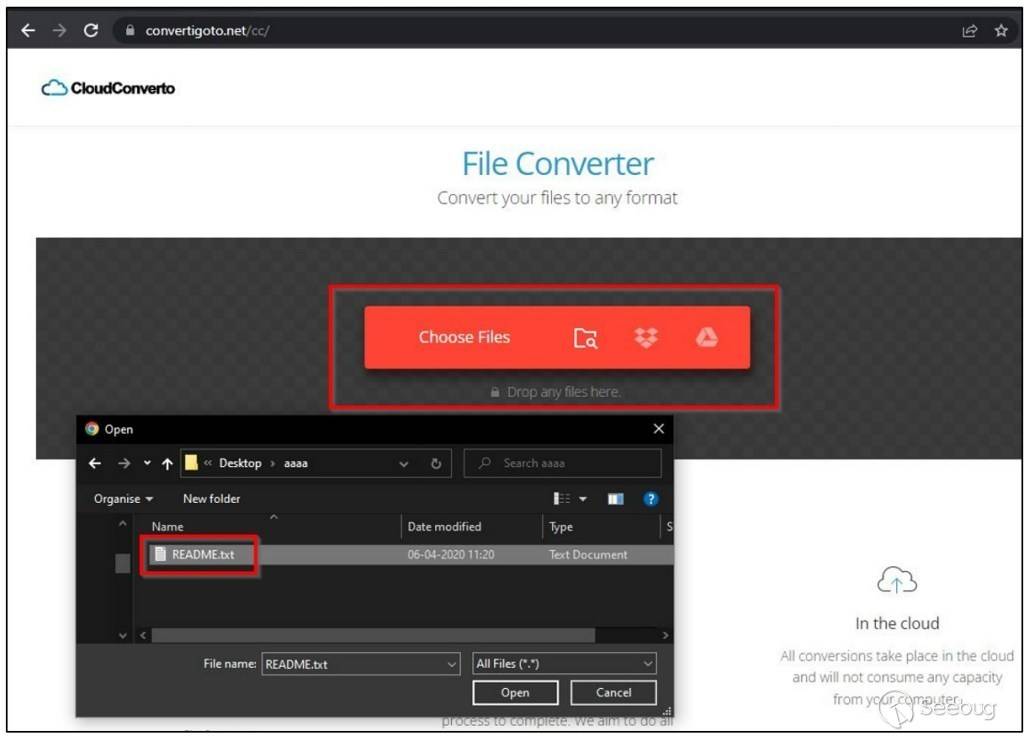Click the browse folder search icon

(x=585, y=338)
